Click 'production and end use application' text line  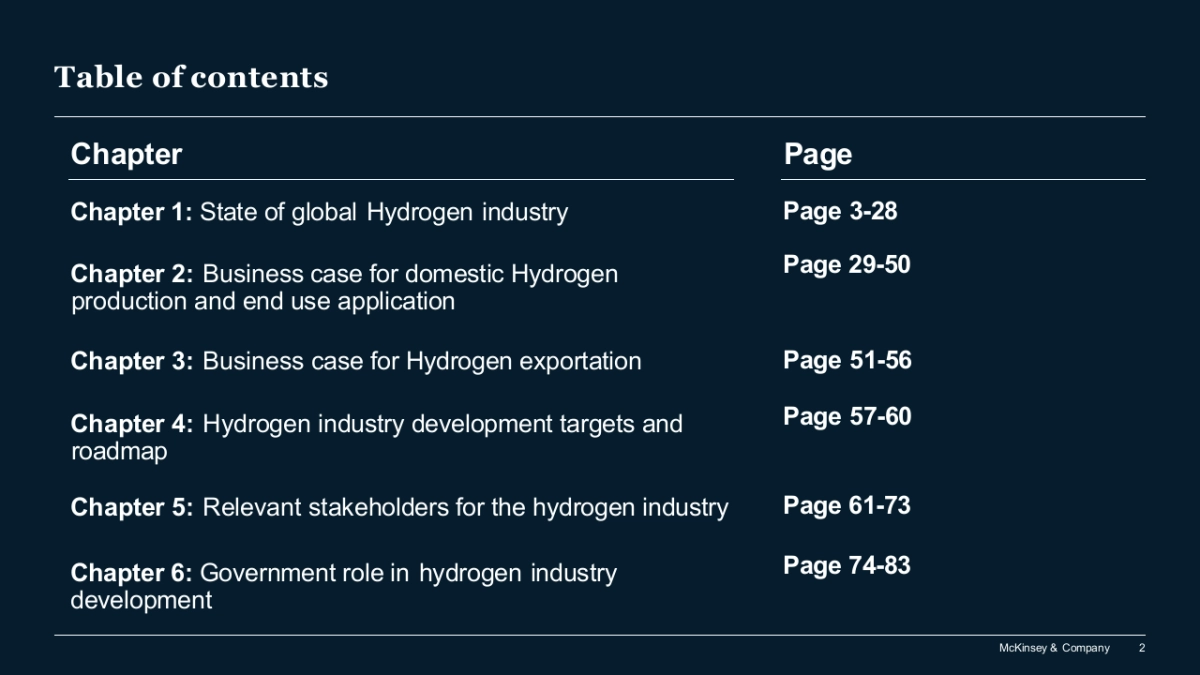tap(263, 301)
